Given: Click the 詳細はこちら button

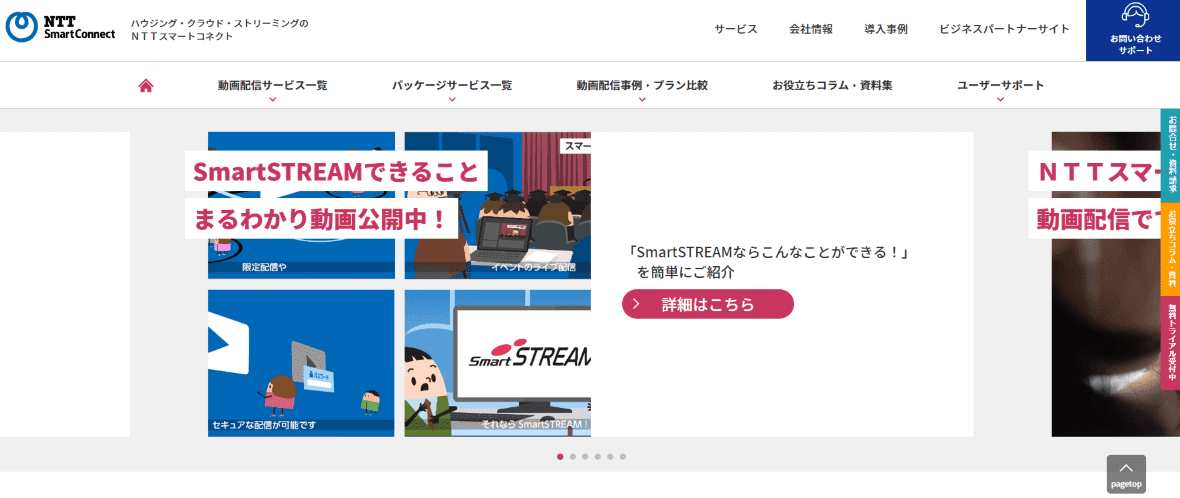Looking at the screenshot, I should click(707, 304).
